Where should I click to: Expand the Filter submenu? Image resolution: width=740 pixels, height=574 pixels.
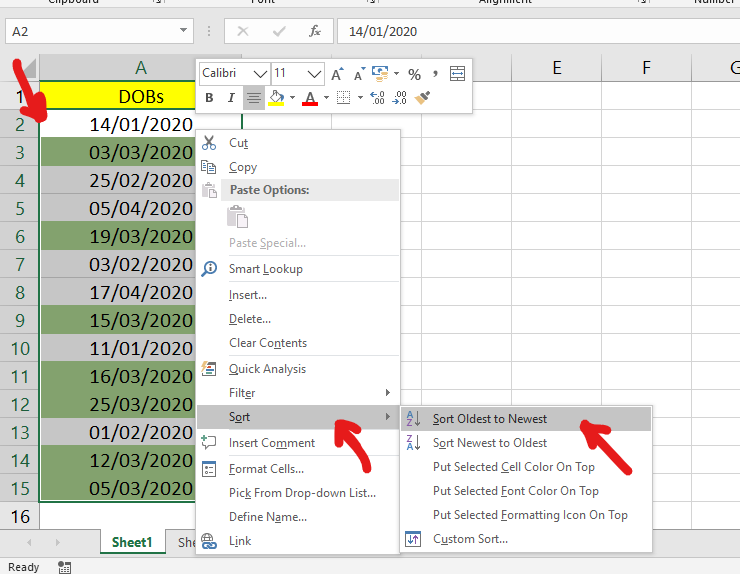(298, 392)
